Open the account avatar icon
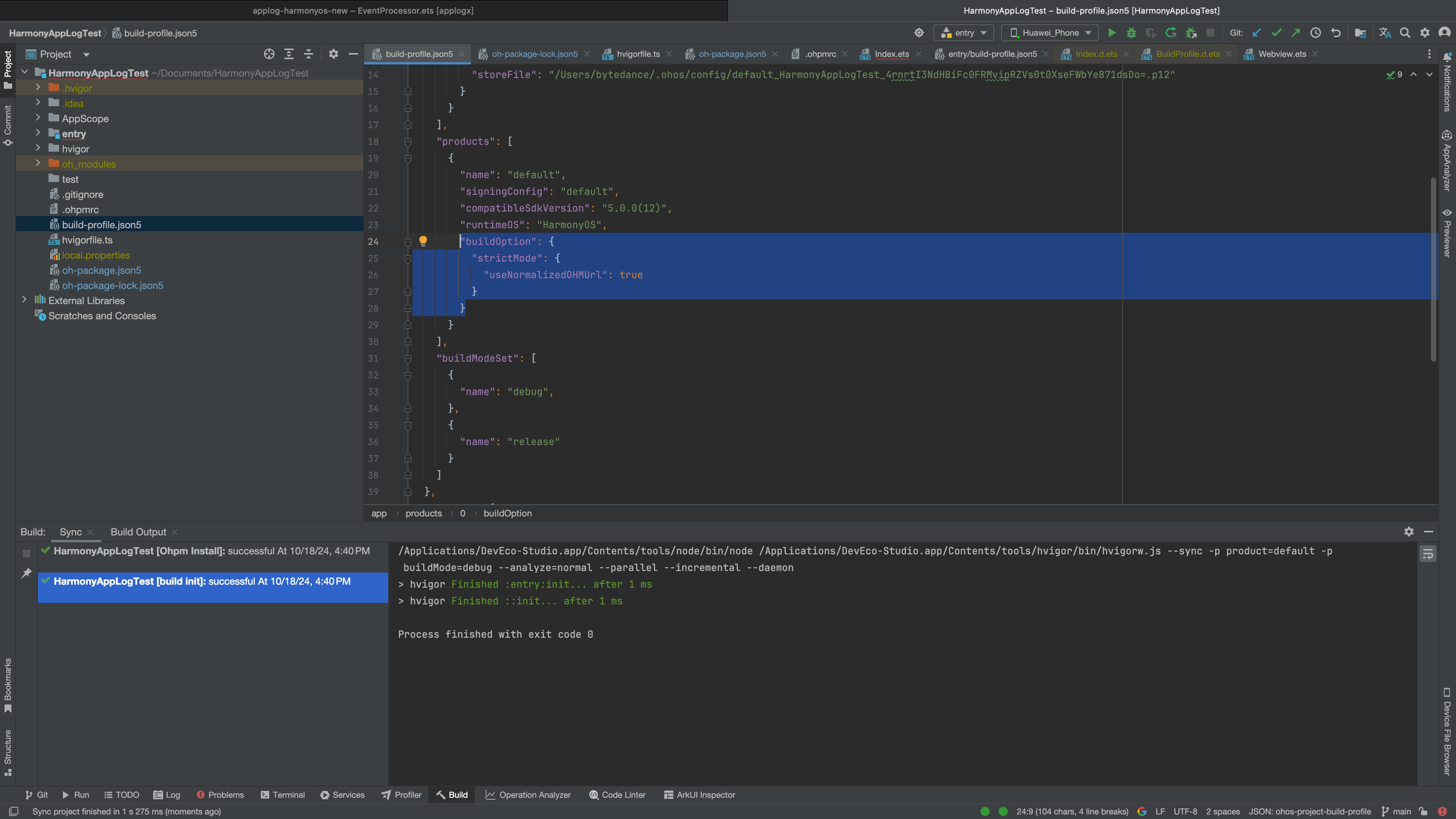The height and width of the screenshot is (819, 1456). (1445, 33)
